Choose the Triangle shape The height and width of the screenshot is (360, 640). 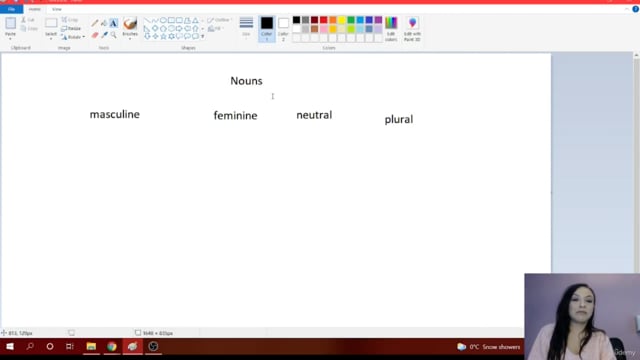pos(196,20)
